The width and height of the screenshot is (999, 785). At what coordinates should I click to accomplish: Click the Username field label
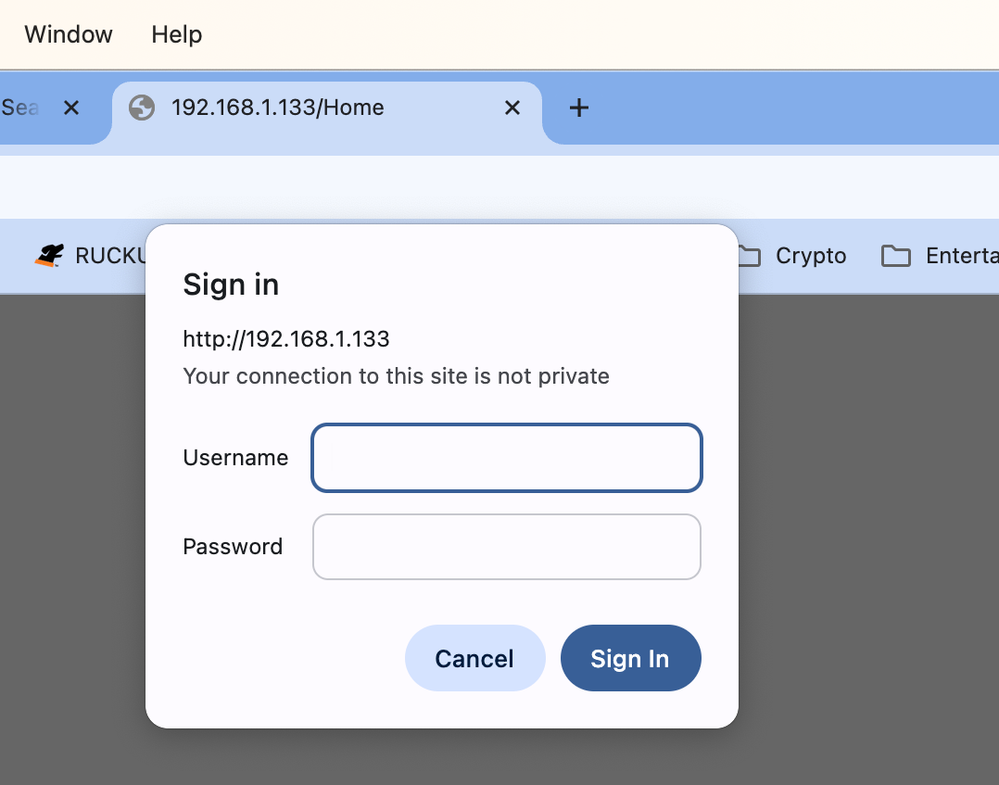(x=235, y=458)
